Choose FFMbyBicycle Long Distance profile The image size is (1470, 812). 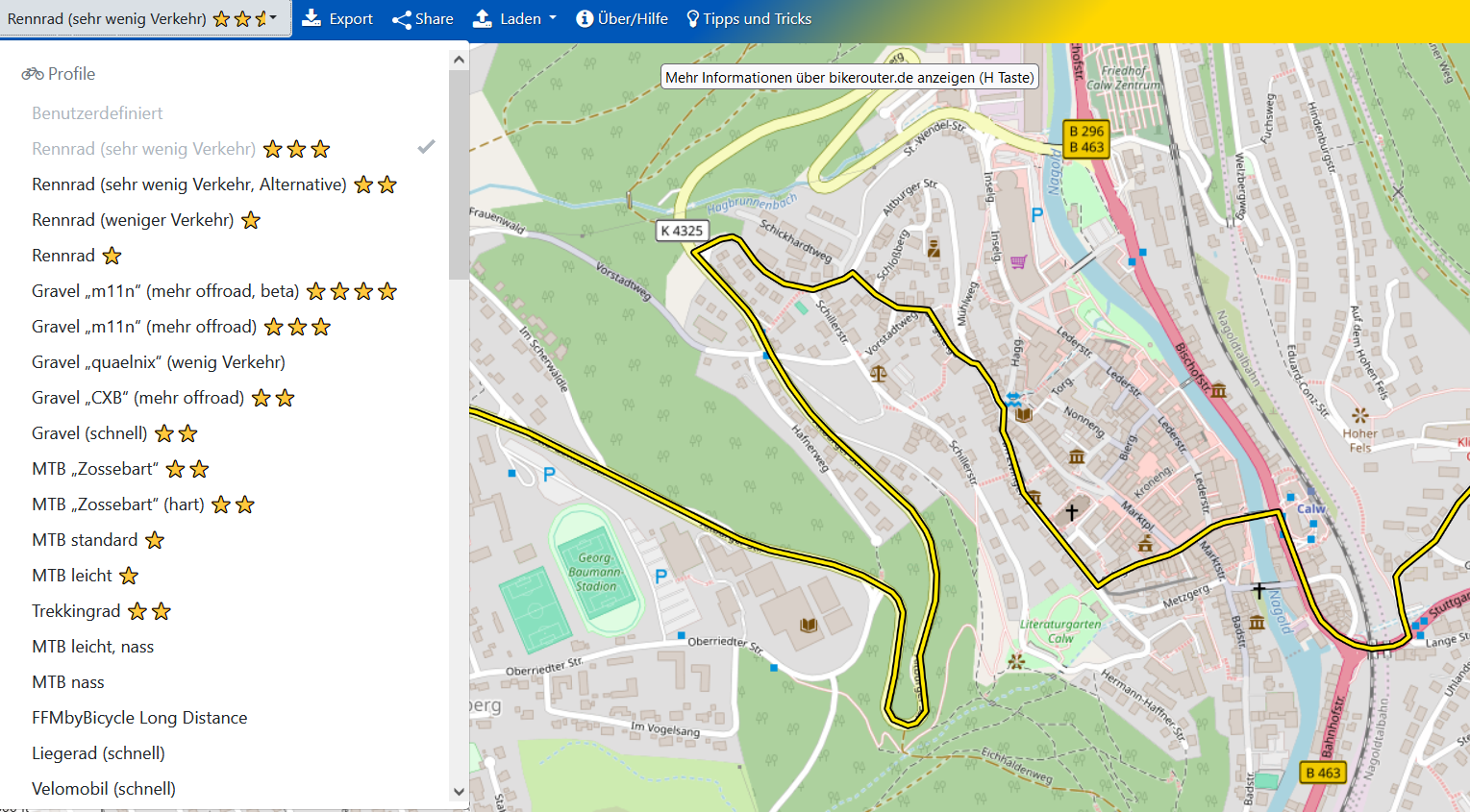pos(139,718)
